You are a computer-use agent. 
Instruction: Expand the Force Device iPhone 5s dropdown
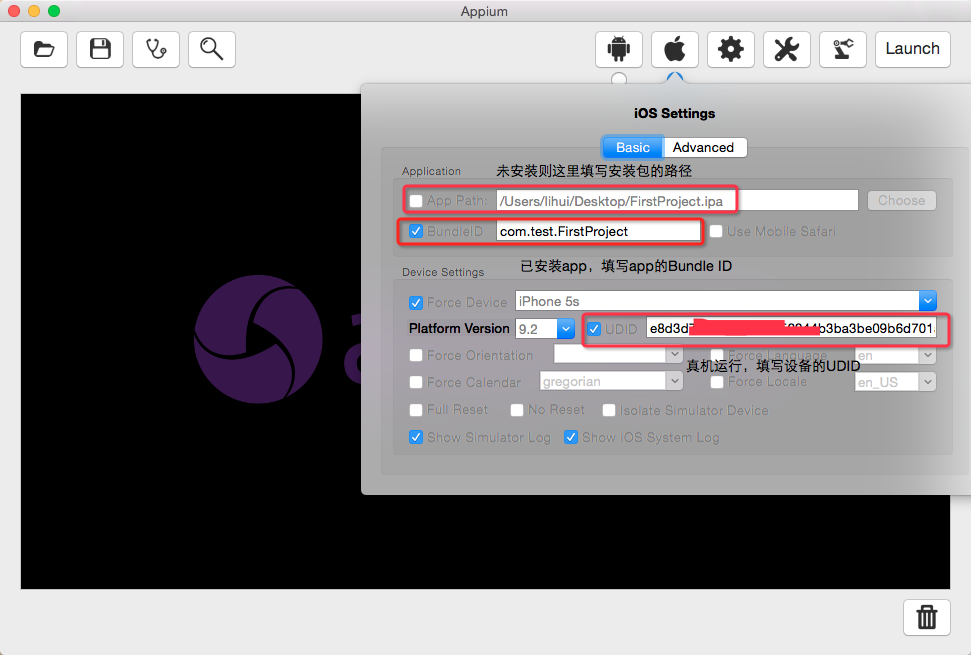tap(927, 301)
